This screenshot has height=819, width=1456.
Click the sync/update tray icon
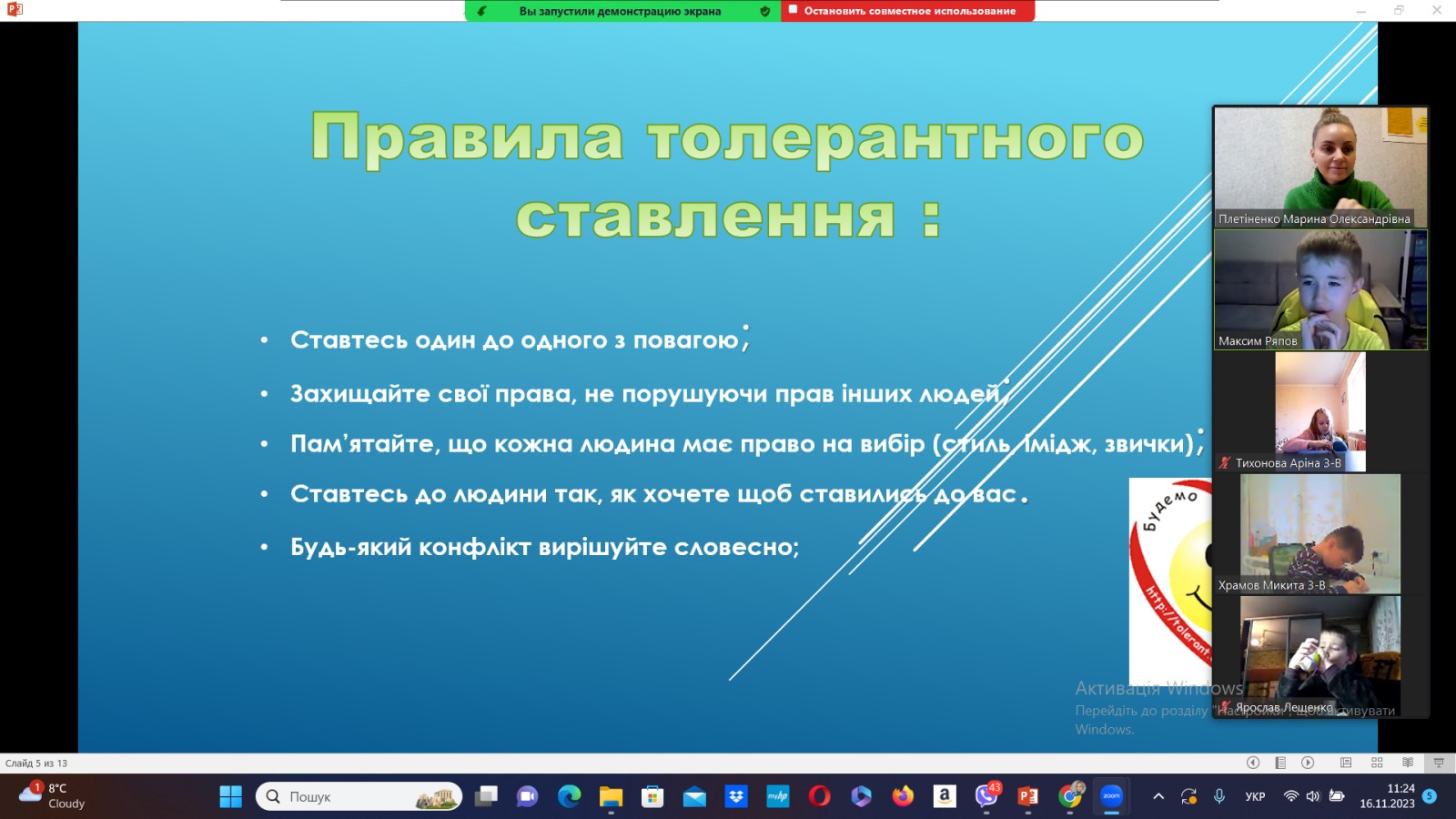[1188, 796]
